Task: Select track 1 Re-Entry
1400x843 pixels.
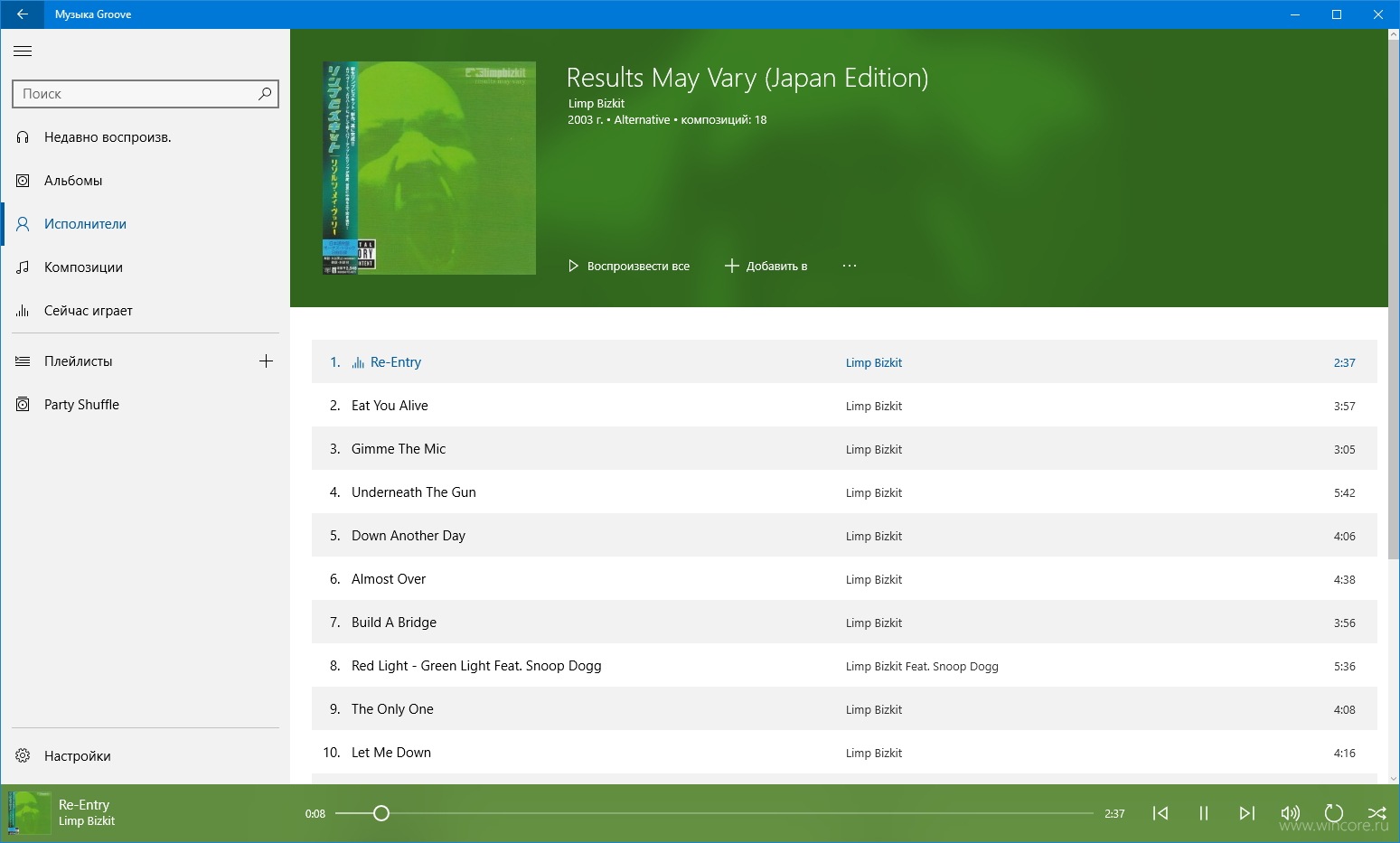Action: pyautogui.click(x=844, y=361)
